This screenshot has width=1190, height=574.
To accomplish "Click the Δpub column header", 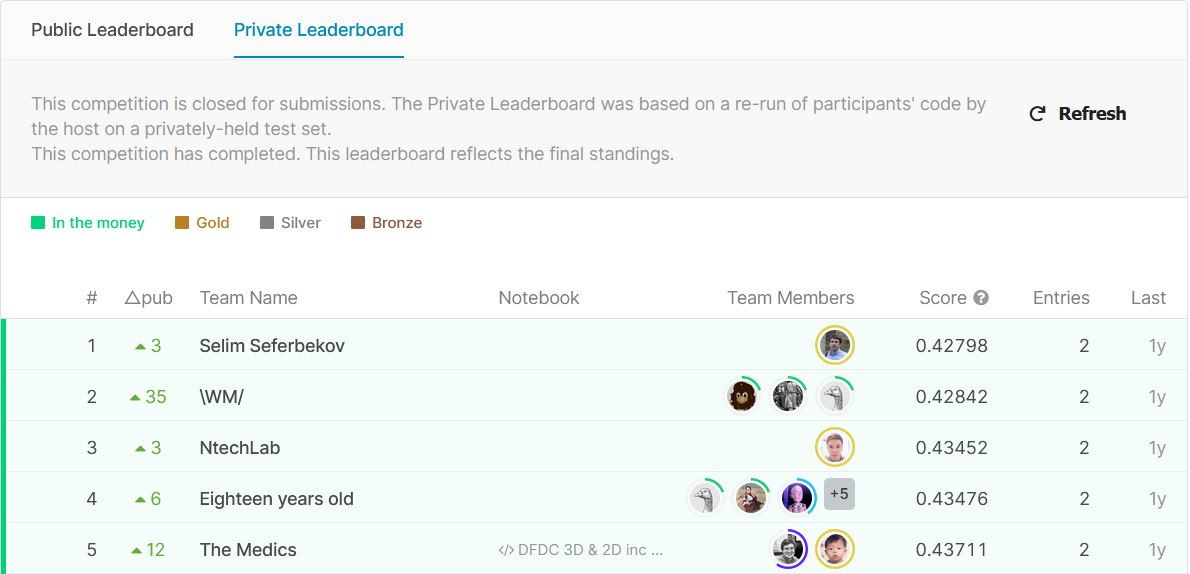I will (148, 298).
